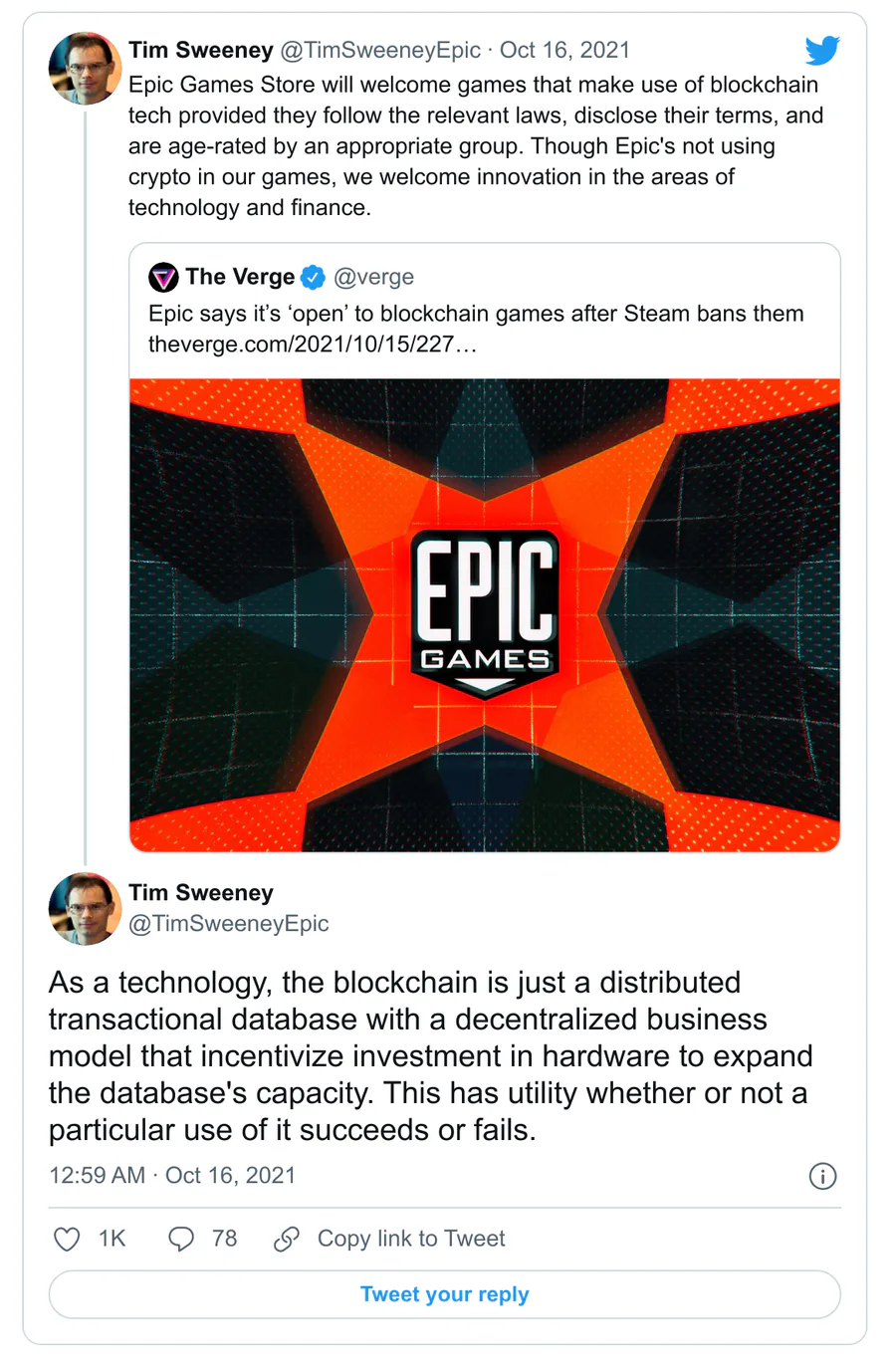Click Copy link to Tweet

(x=411, y=1239)
